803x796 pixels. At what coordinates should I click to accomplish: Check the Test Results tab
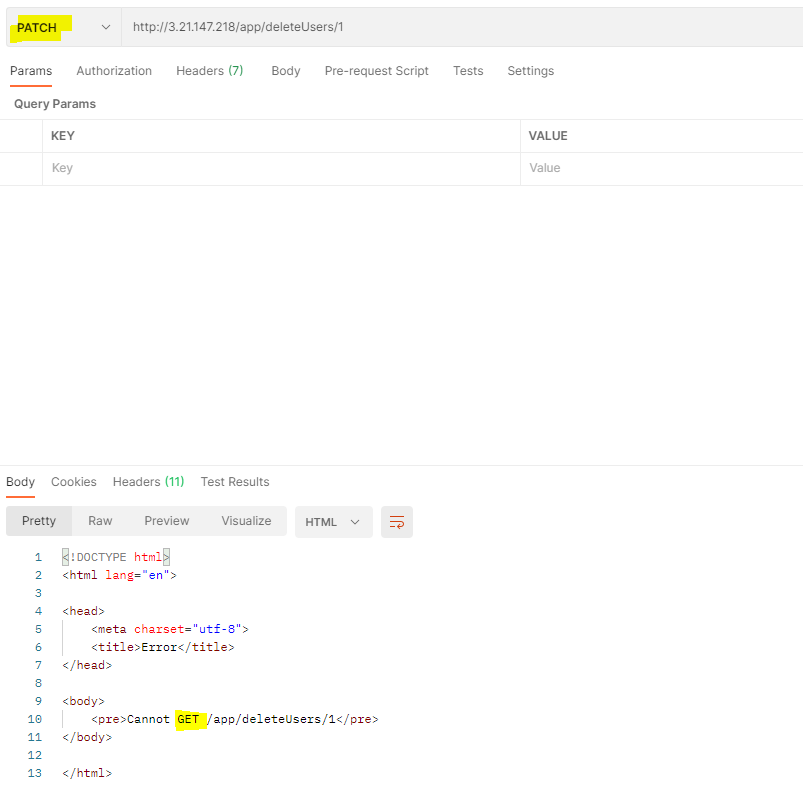click(x=234, y=481)
